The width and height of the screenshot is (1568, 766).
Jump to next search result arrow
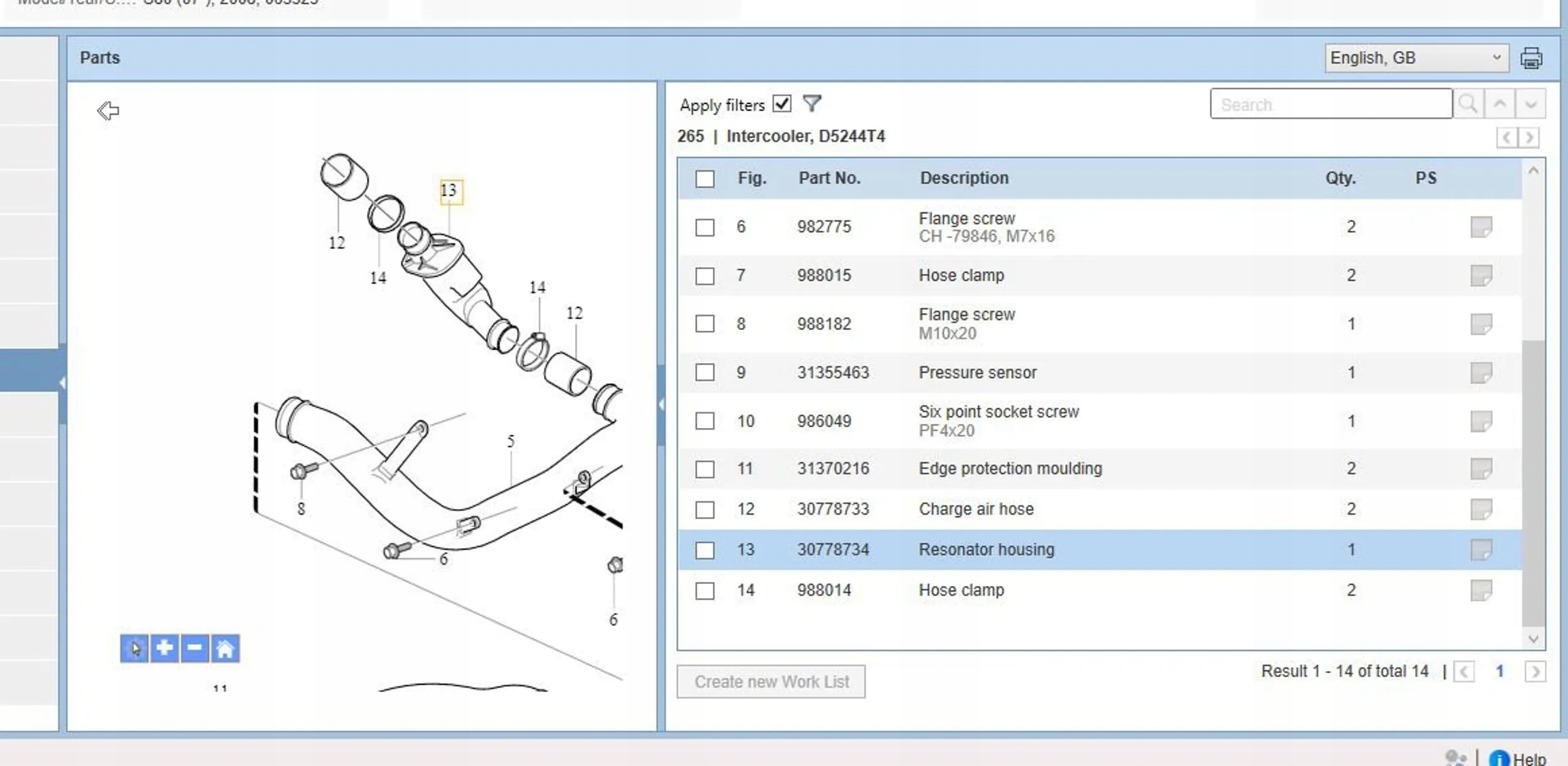pos(1530,104)
